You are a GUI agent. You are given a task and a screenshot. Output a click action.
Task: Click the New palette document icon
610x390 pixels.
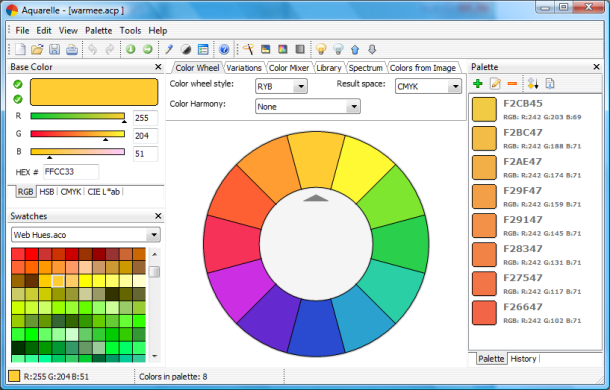click(20, 49)
